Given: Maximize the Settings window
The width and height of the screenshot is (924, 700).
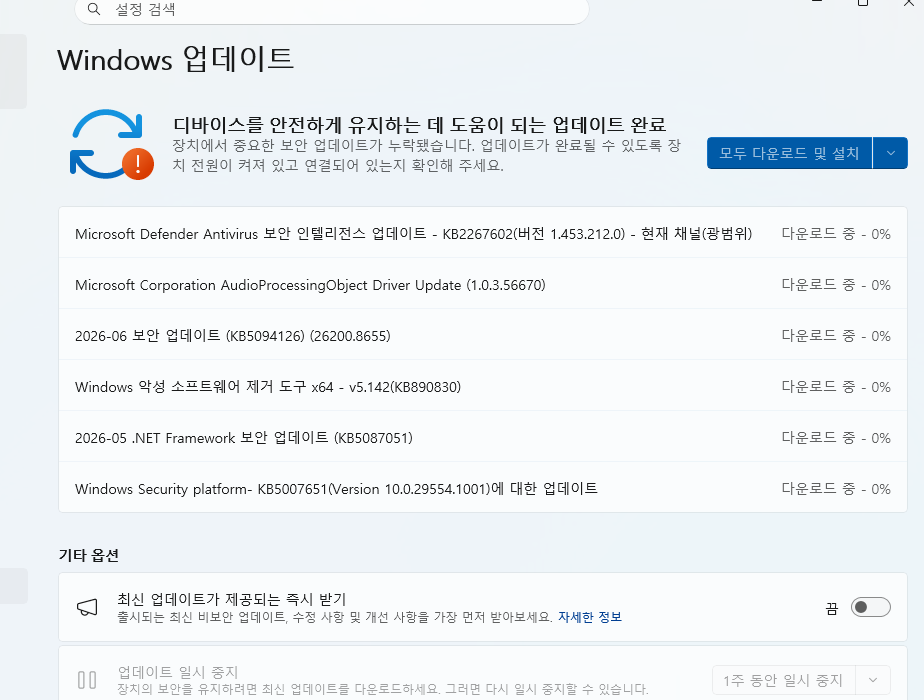Looking at the screenshot, I should pyautogui.click(x=863, y=3).
